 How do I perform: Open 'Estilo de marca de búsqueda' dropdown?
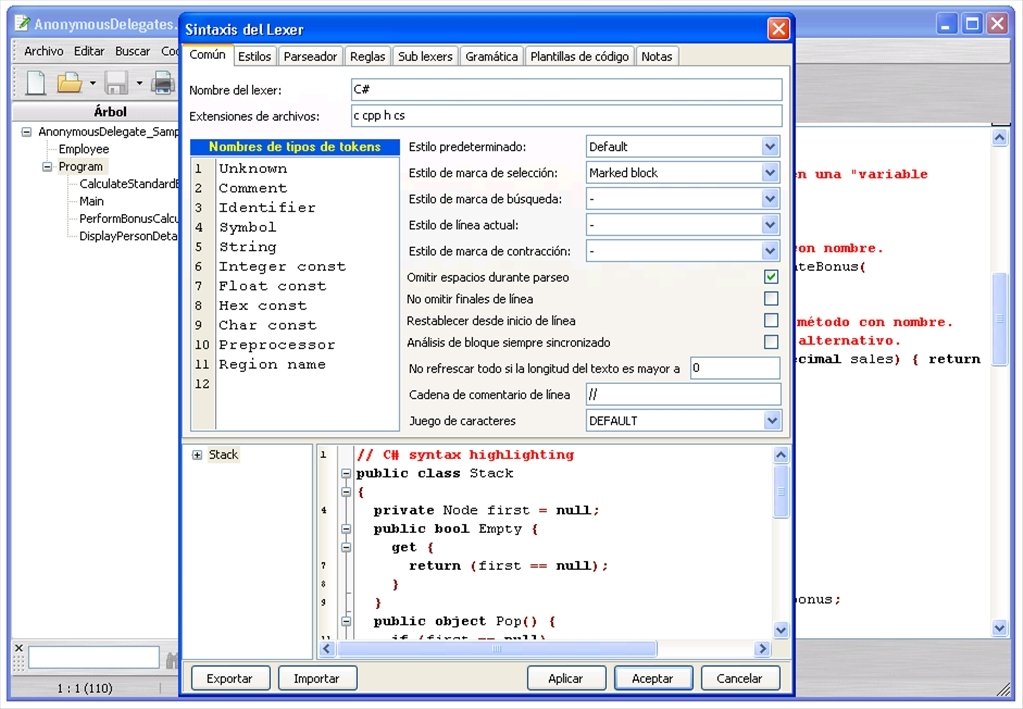[x=770, y=199]
